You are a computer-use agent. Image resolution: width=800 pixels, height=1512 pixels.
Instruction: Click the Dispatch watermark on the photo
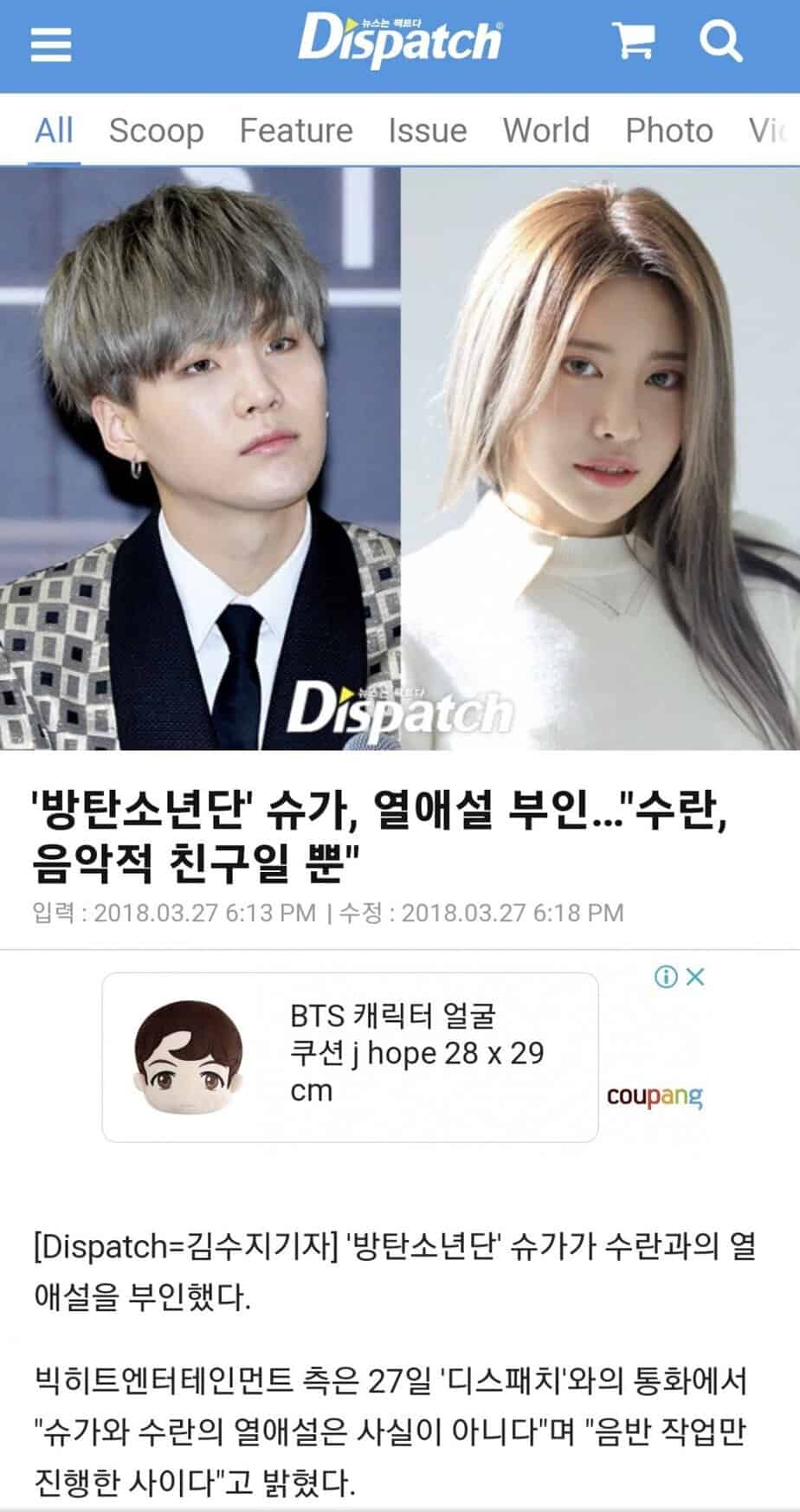point(399,710)
